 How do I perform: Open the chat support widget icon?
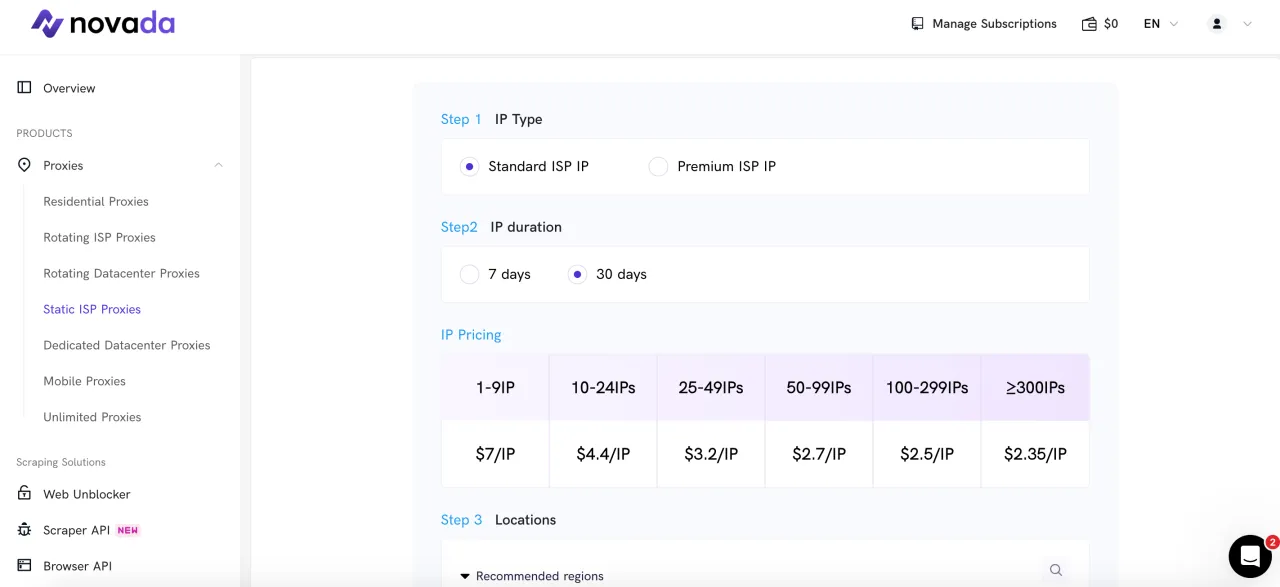click(1249, 556)
